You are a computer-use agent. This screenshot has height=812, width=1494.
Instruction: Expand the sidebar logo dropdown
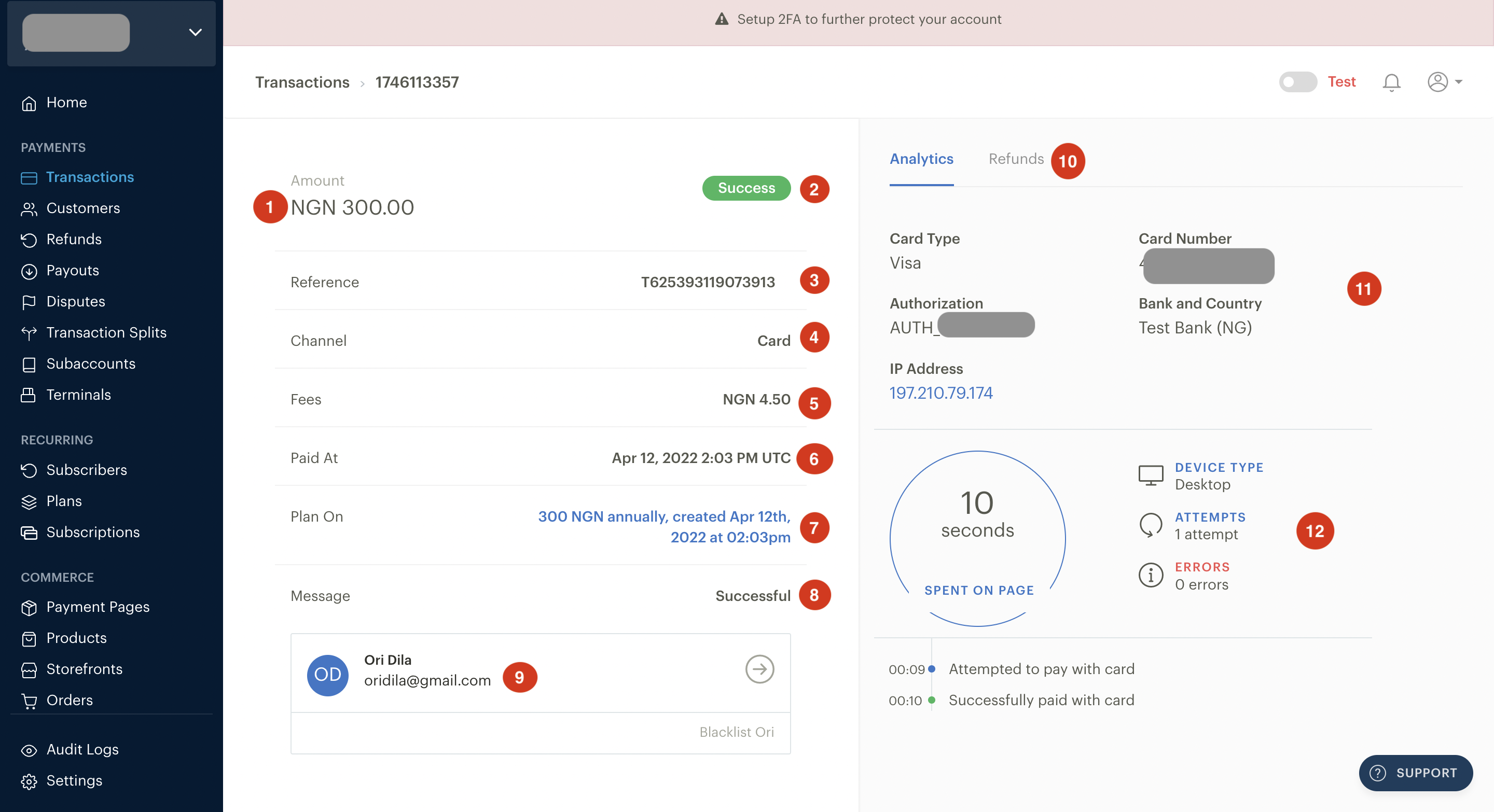point(197,33)
